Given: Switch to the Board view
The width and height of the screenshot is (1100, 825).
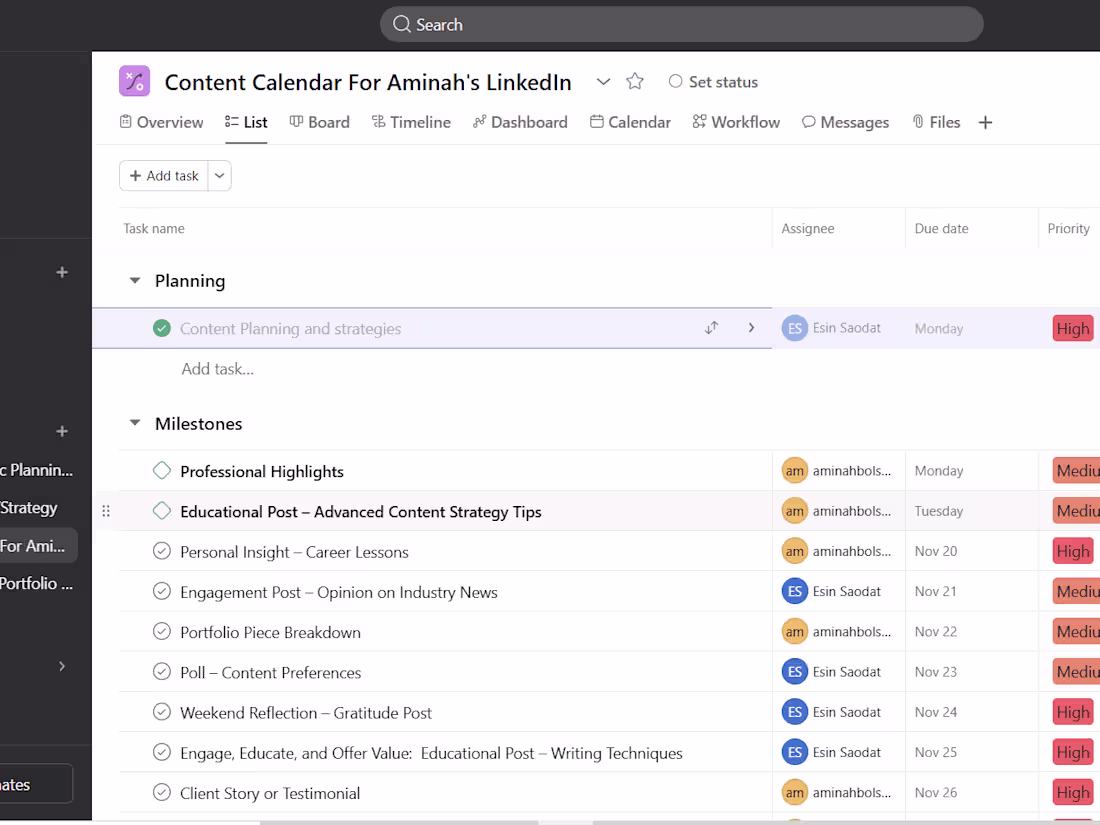Looking at the screenshot, I should click(319, 121).
